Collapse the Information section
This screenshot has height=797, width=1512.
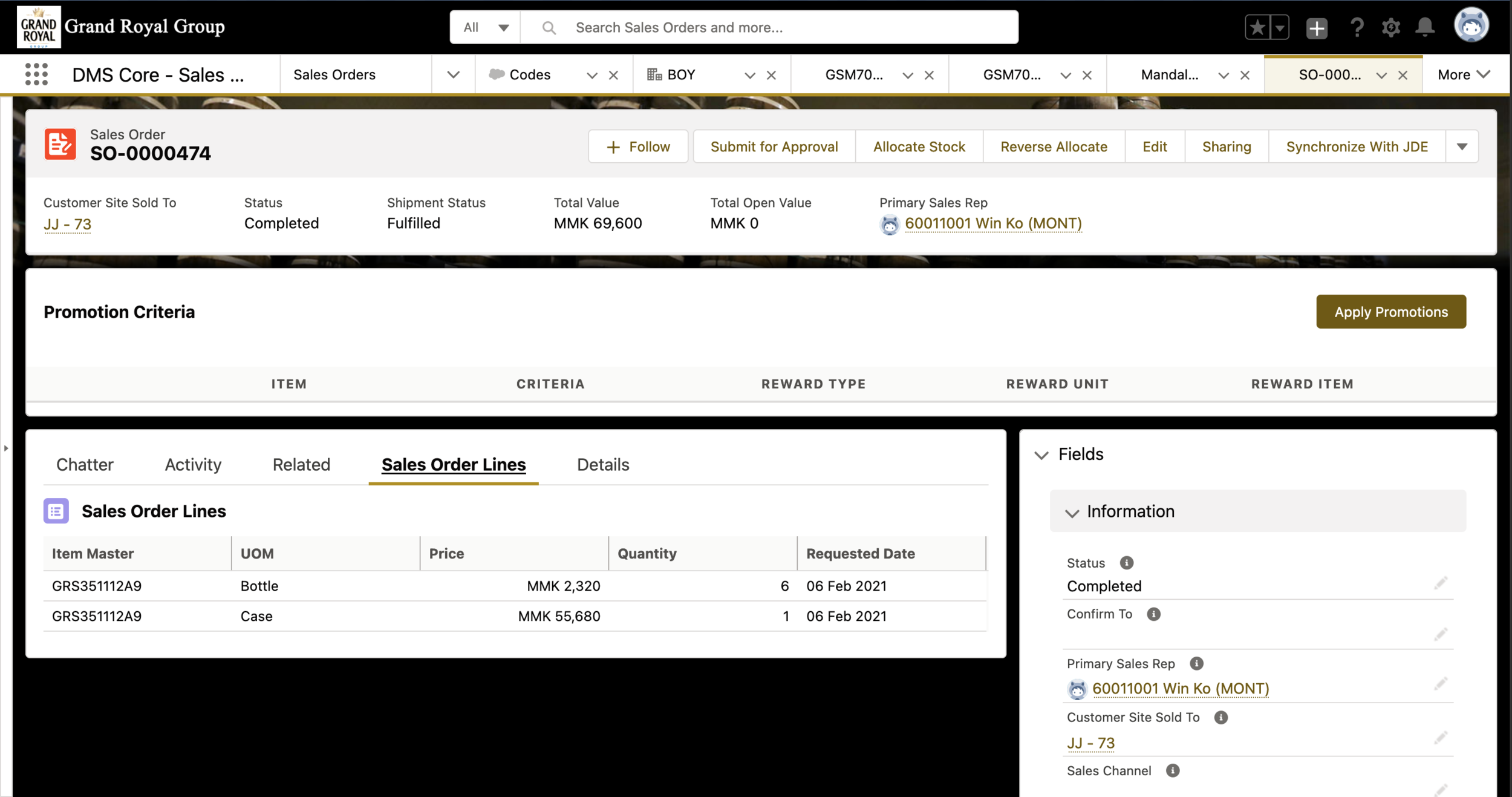pos(1072,513)
